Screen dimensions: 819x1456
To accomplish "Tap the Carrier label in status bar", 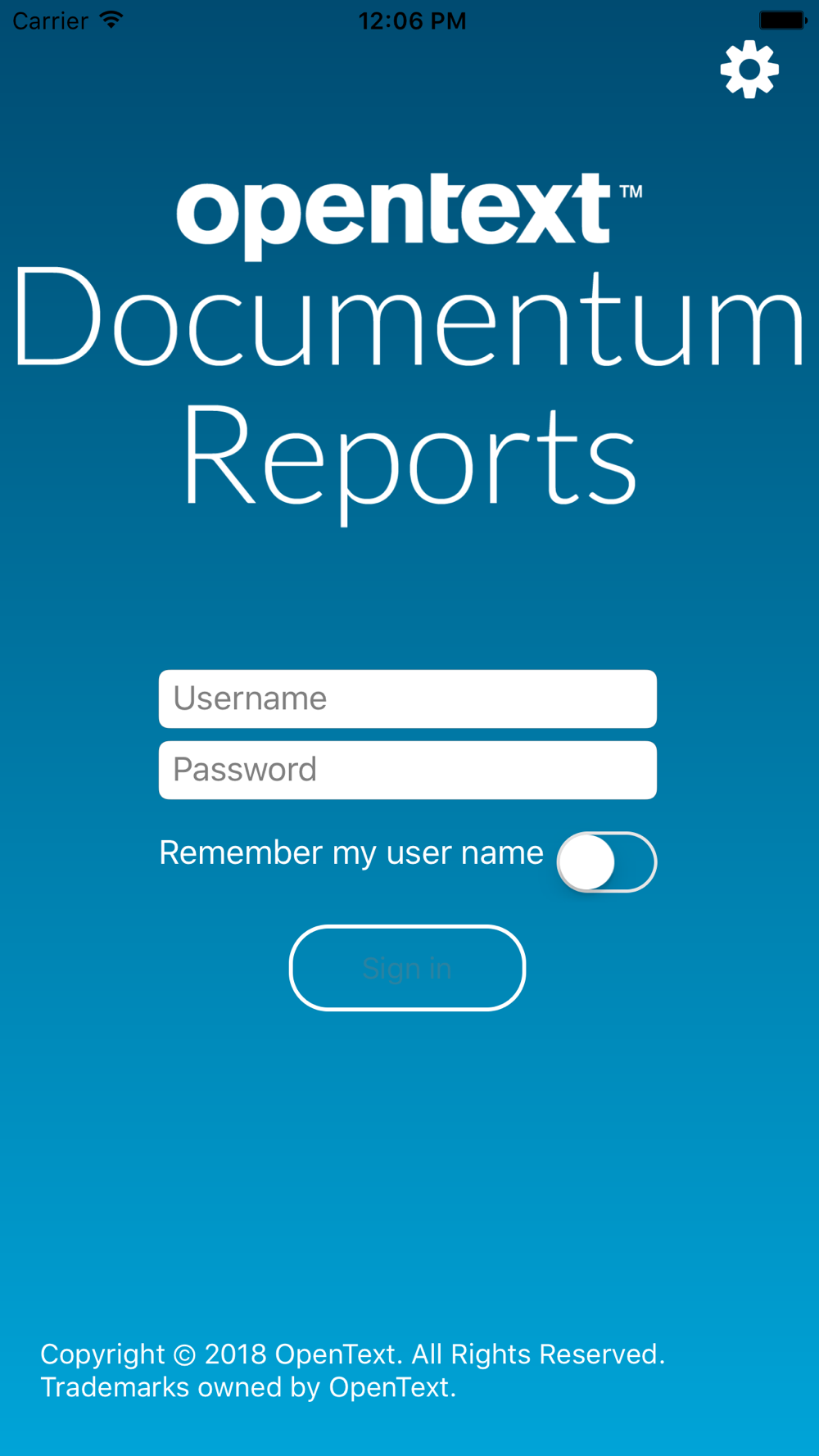I will pos(50,20).
